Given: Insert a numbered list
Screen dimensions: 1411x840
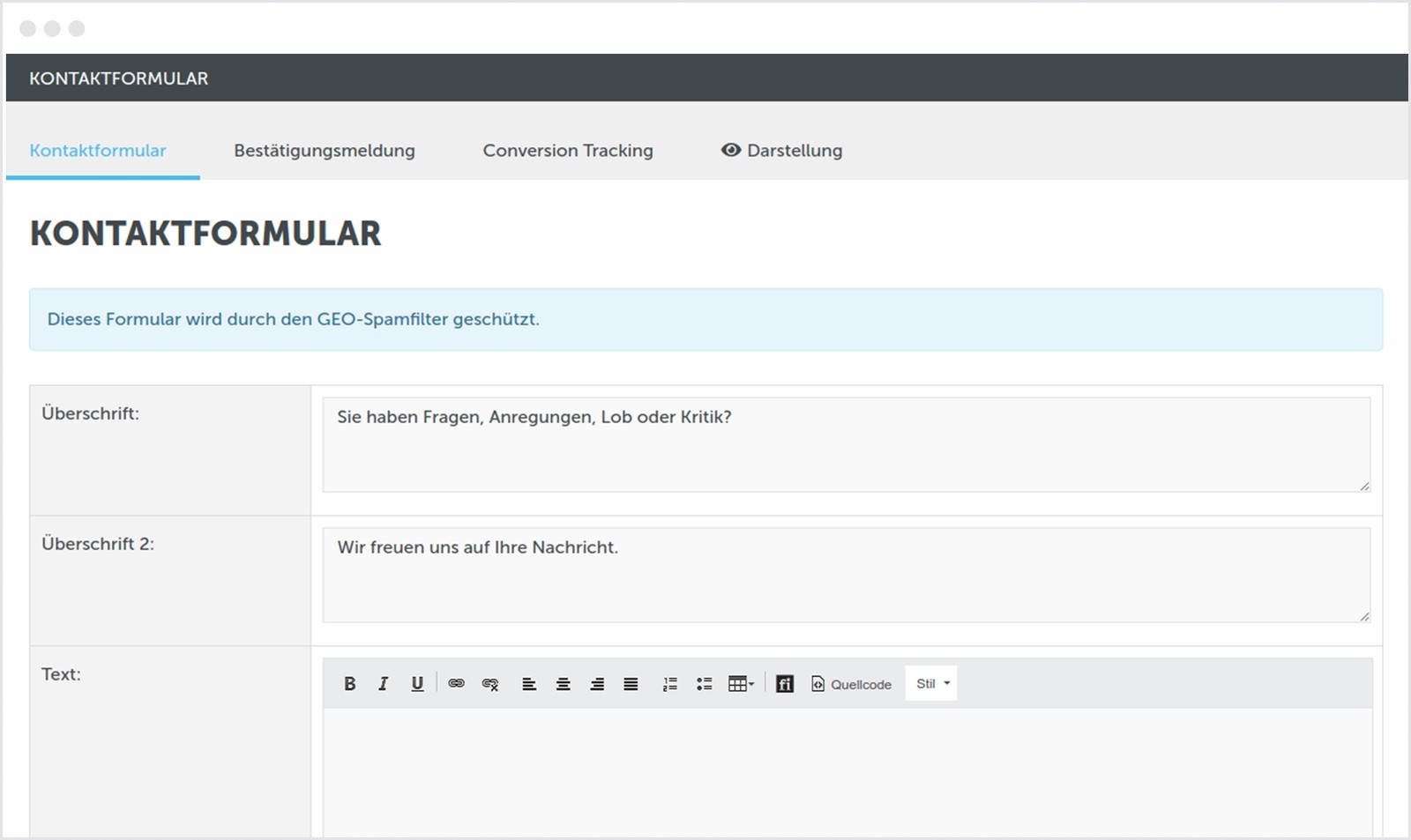Looking at the screenshot, I should [670, 684].
